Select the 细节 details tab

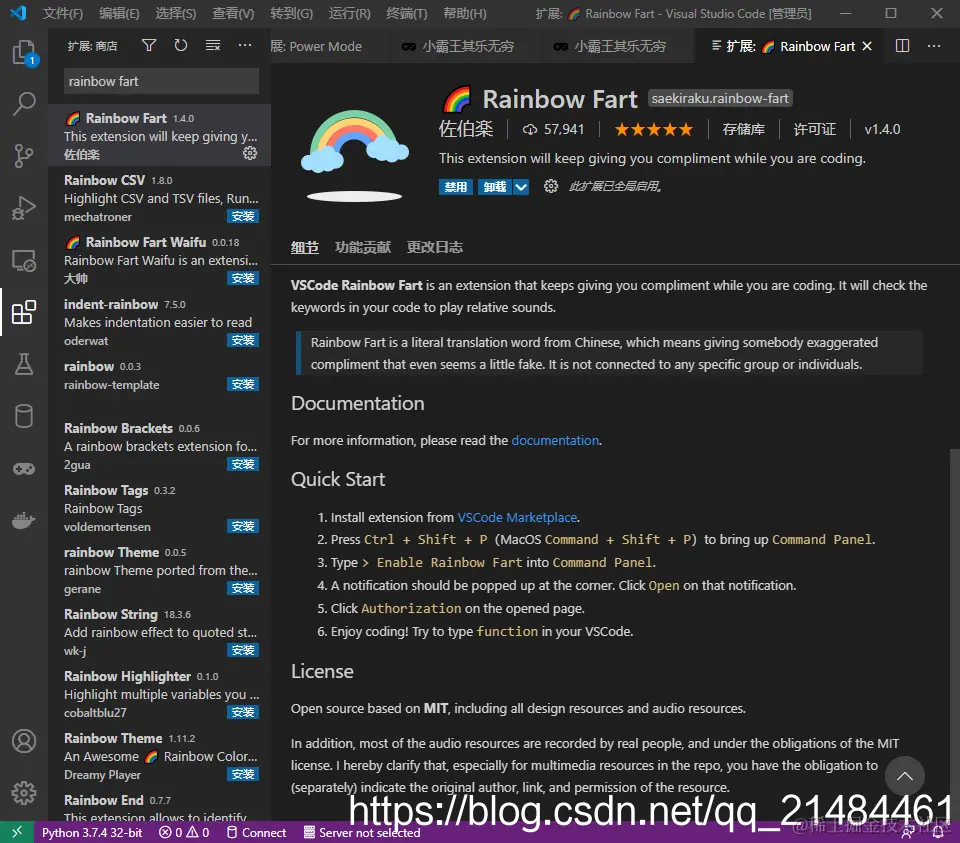coord(305,247)
